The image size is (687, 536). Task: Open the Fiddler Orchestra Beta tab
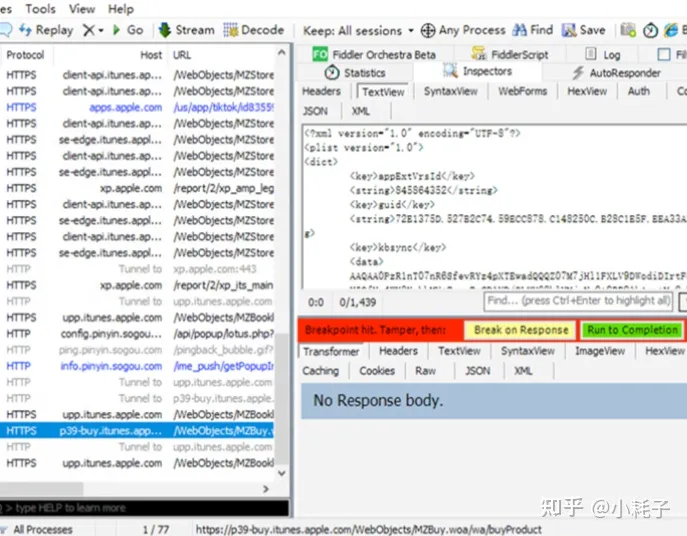coord(320,54)
